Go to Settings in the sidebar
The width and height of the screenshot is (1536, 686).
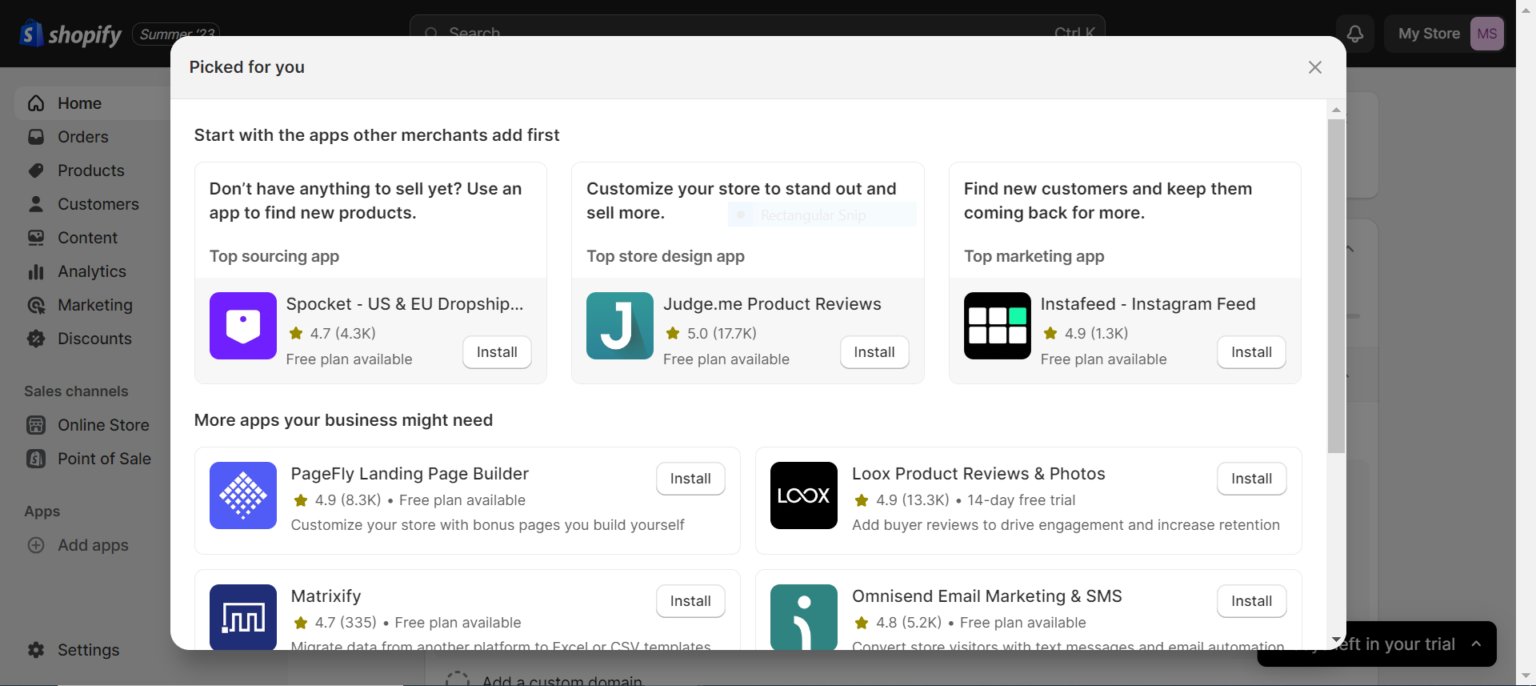tap(88, 650)
